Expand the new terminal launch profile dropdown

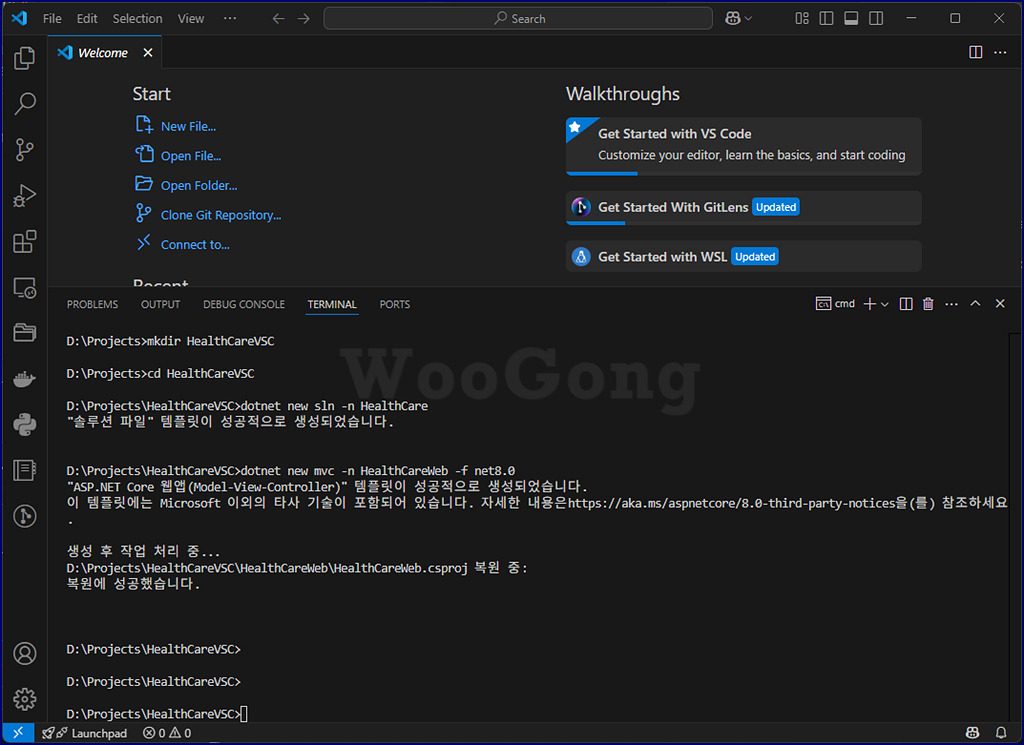pos(885,304)
